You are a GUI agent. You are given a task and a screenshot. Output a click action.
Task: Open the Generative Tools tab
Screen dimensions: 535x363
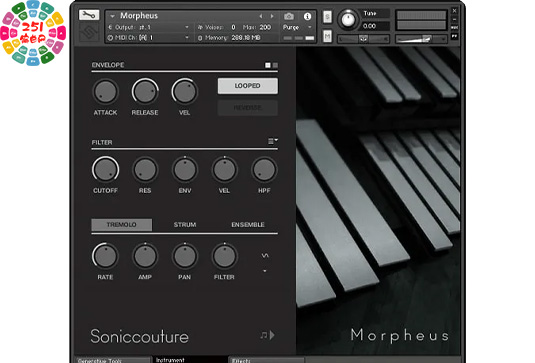(112, 360)
